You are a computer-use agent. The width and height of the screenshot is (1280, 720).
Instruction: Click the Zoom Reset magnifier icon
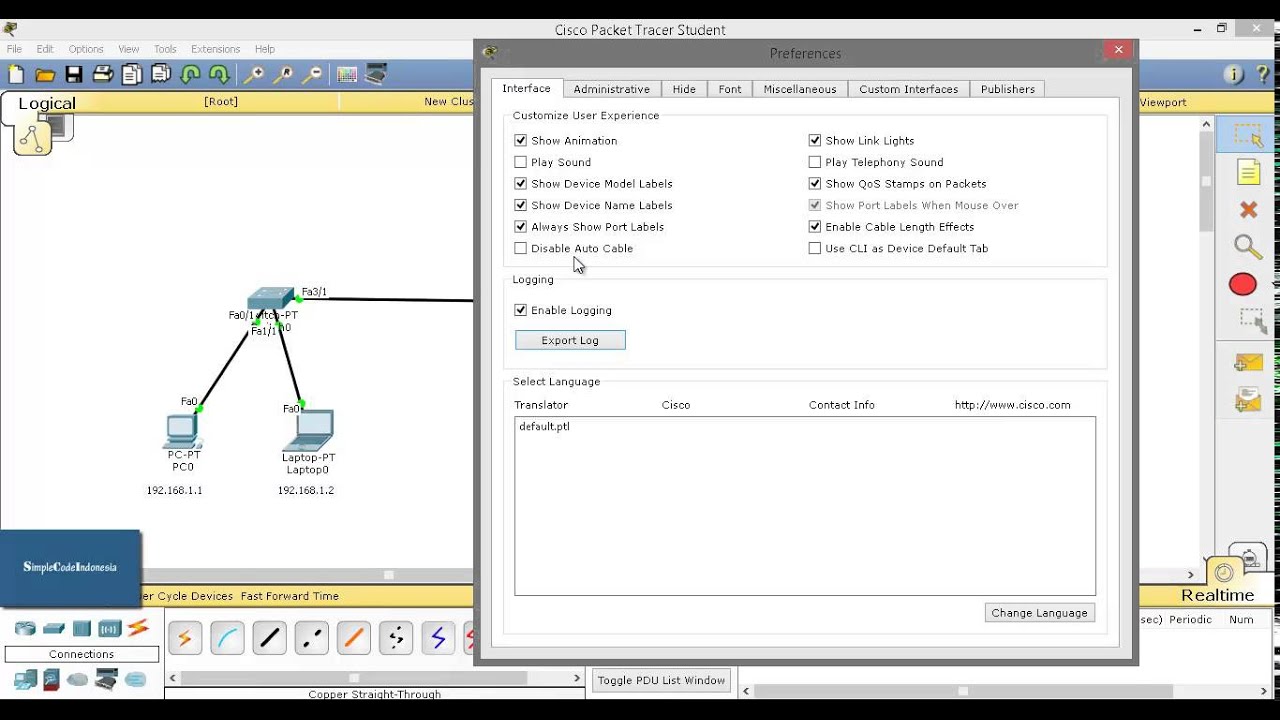point(284,74)
